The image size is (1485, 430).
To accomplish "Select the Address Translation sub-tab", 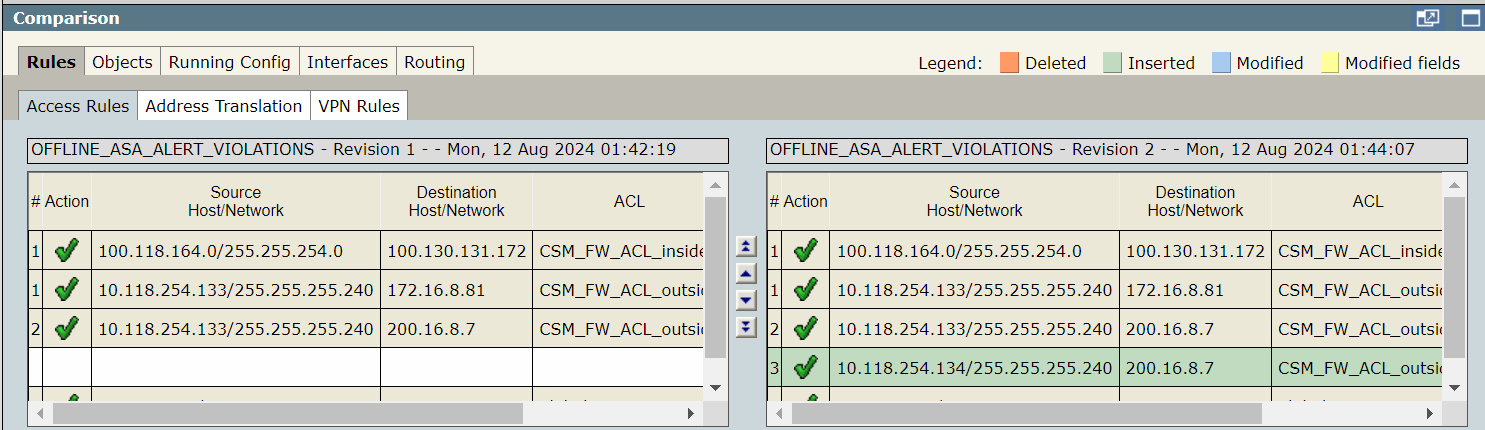I will point(223,106).
